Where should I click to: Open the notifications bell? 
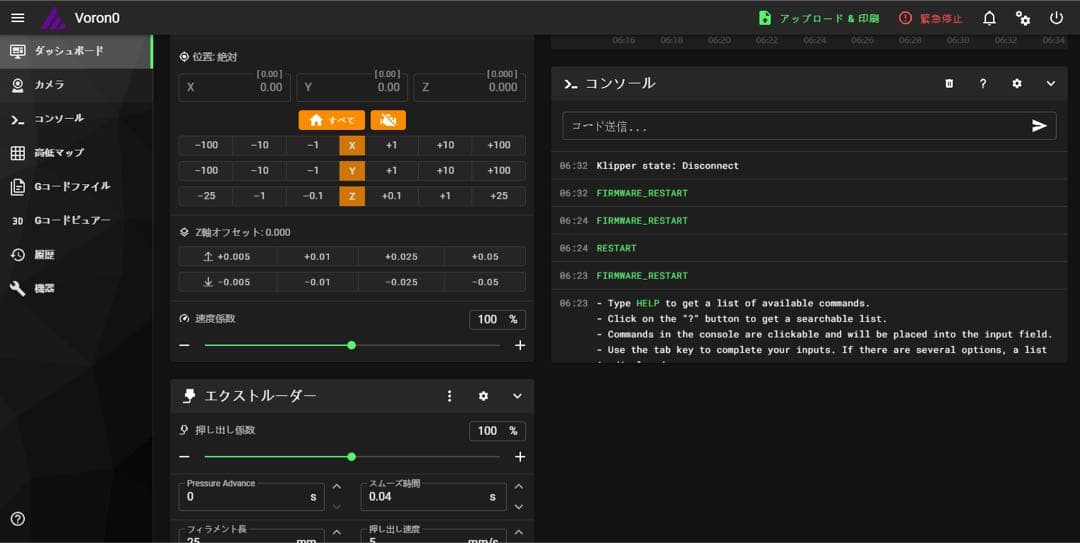tap(989, 18)
